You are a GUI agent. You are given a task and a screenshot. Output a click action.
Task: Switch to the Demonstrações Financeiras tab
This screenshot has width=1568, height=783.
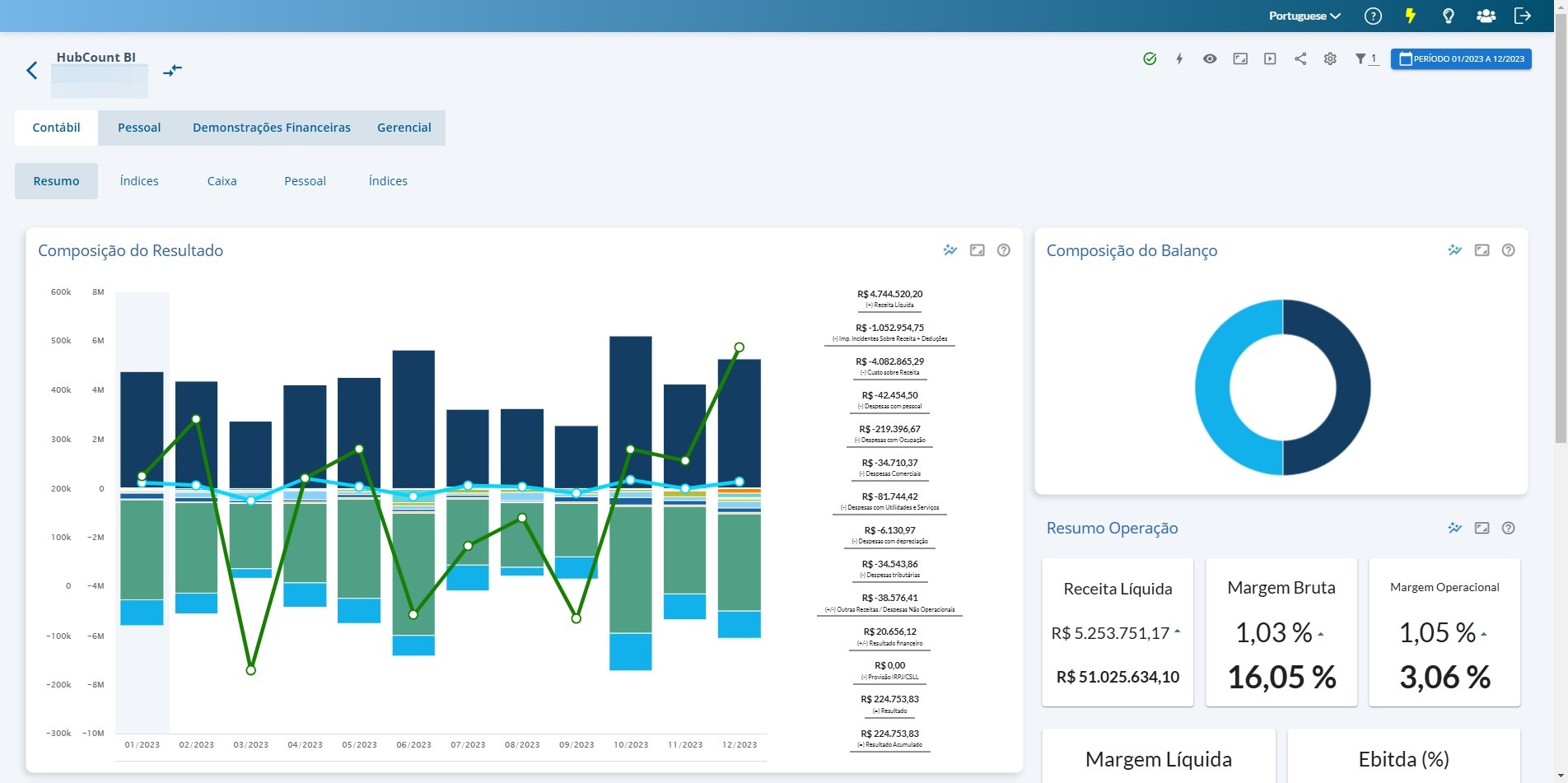271,128
